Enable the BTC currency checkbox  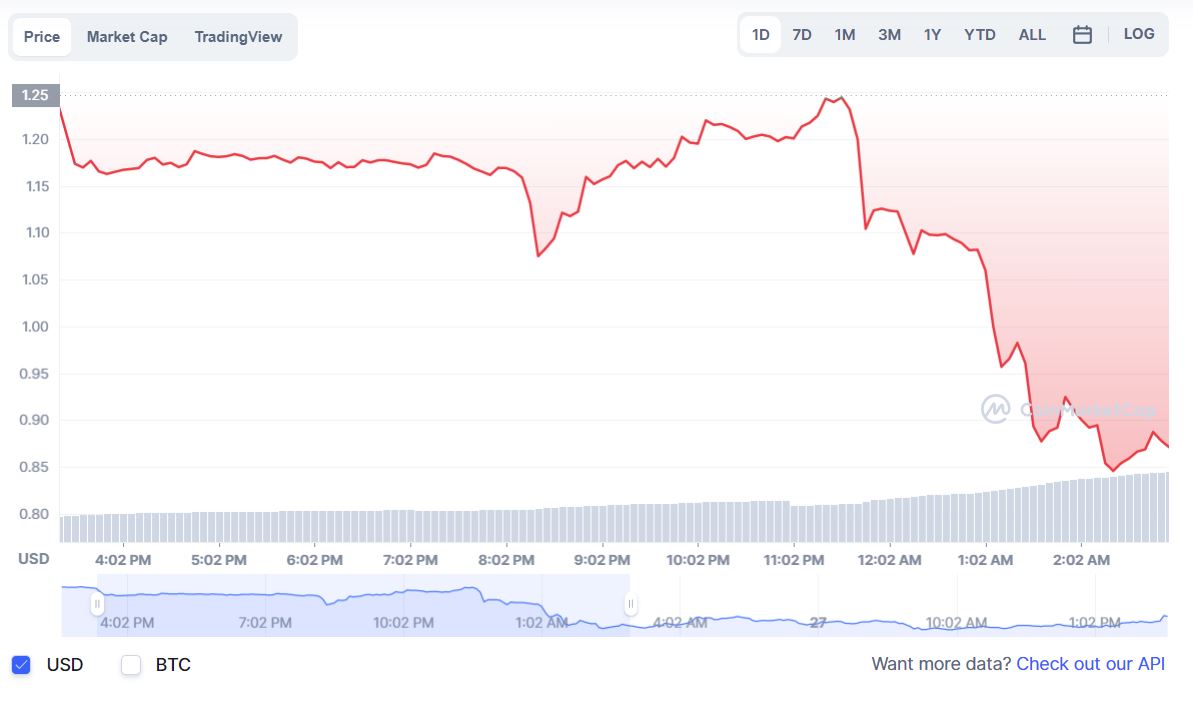[x=131, y=665]
